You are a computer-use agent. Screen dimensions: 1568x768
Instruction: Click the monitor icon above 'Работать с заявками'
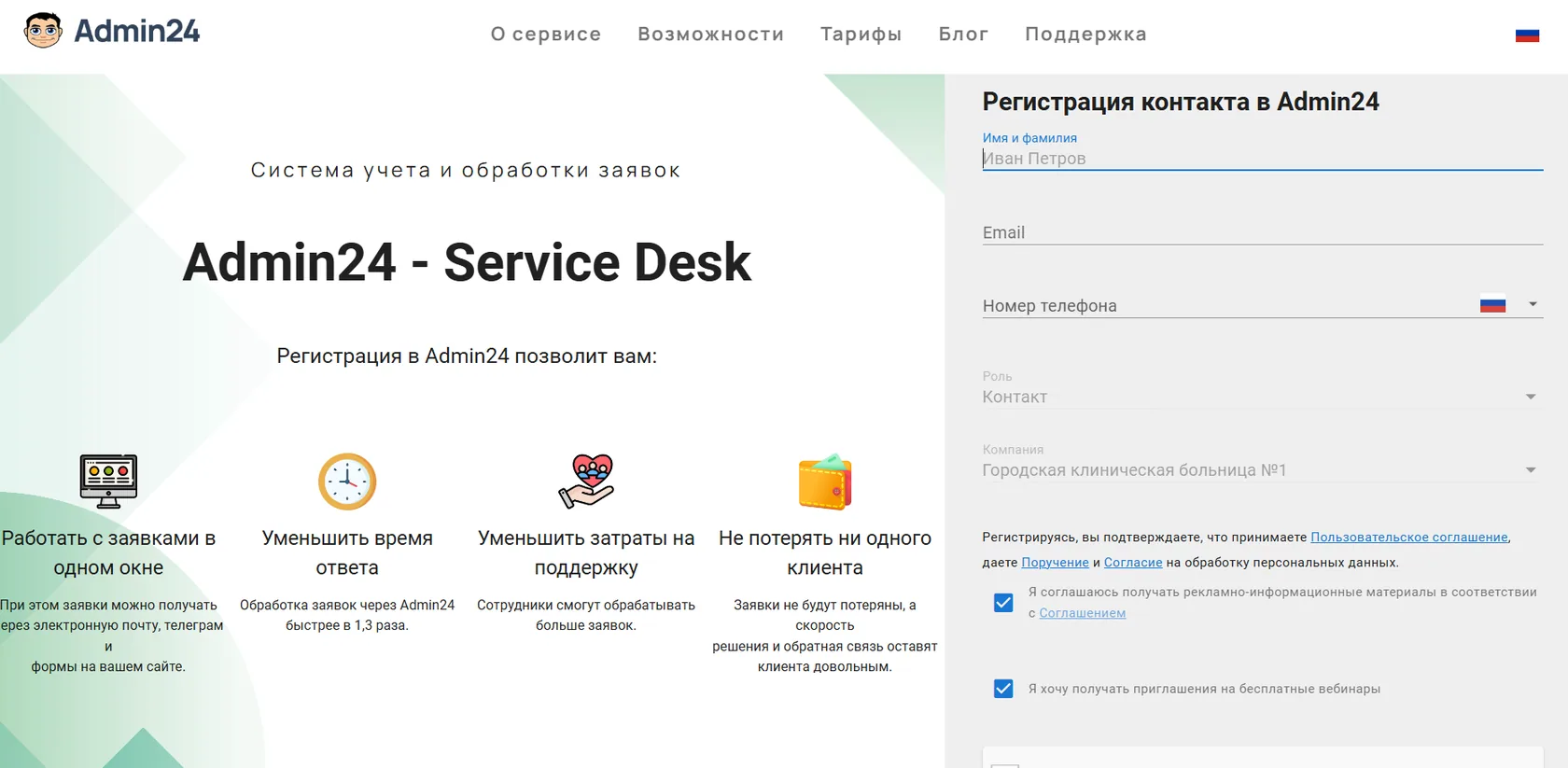(x=108, y=482)
